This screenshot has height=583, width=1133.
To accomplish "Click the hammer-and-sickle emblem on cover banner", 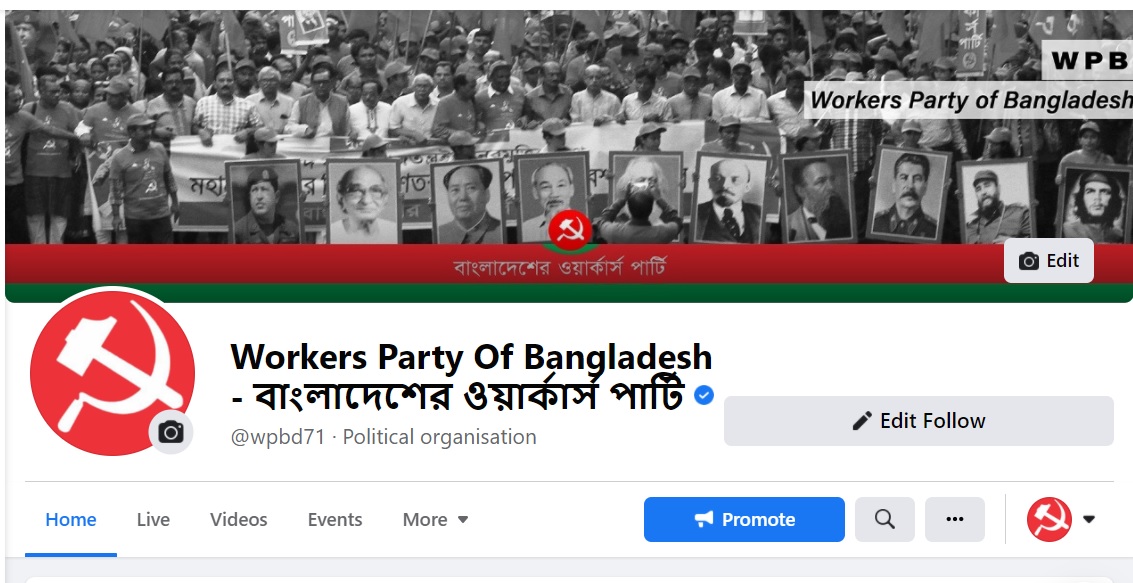I will (x=570, y=230).
